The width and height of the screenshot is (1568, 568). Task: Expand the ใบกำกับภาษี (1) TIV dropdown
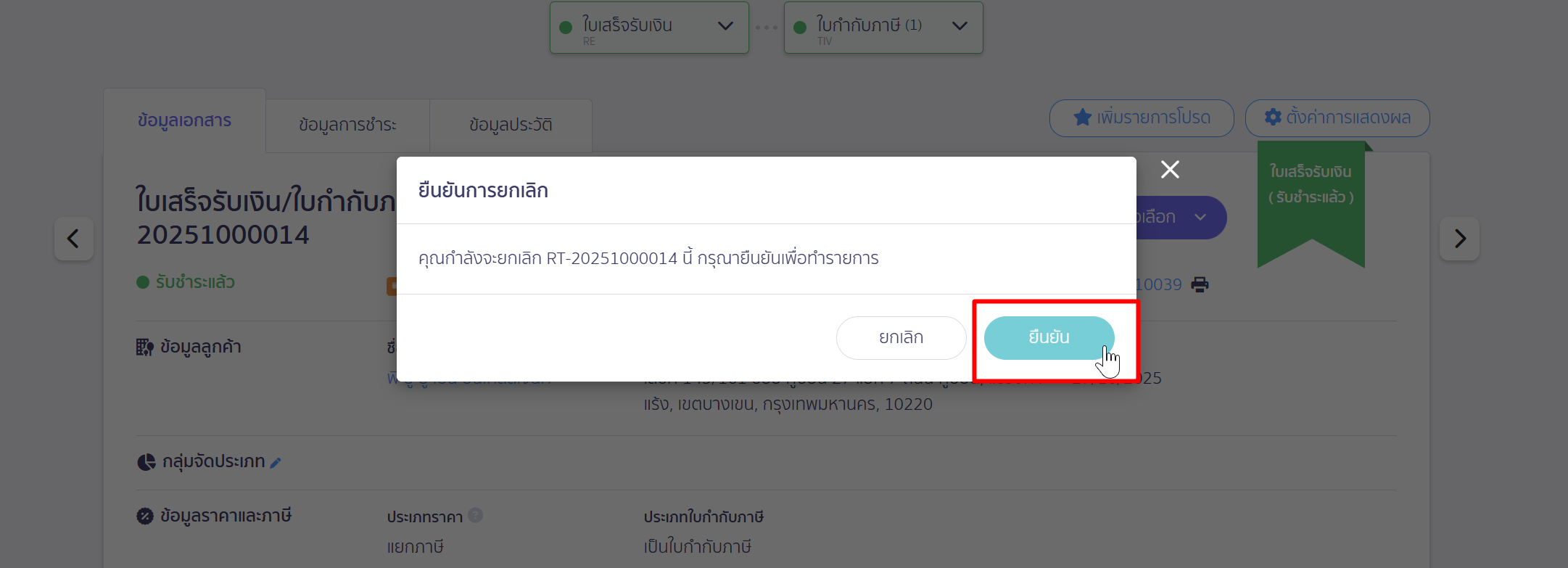[959, 27]
